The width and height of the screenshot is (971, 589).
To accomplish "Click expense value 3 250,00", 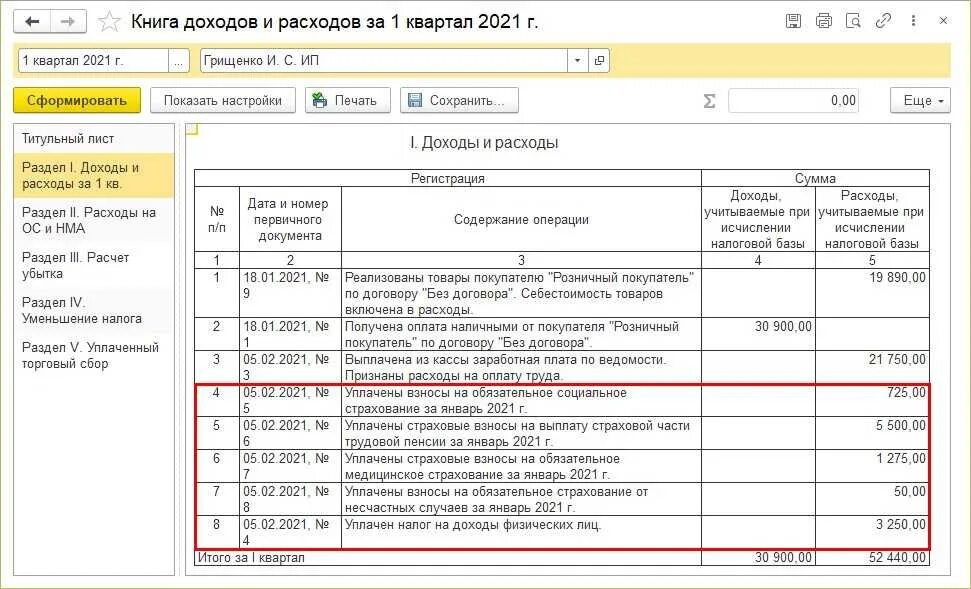I will pos(900,524).
